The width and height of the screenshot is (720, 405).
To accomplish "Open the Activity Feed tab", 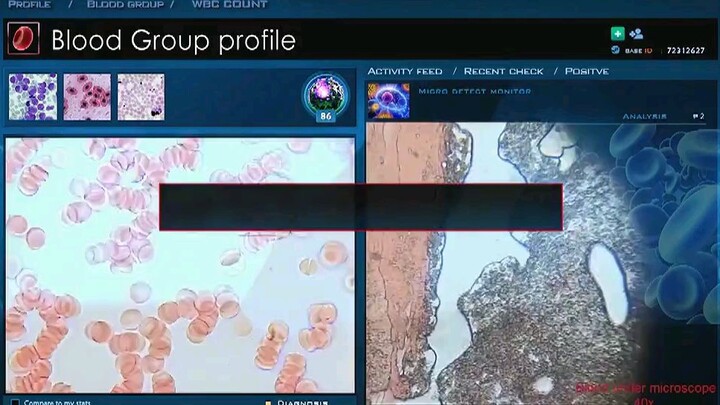I will click(405, 71).
